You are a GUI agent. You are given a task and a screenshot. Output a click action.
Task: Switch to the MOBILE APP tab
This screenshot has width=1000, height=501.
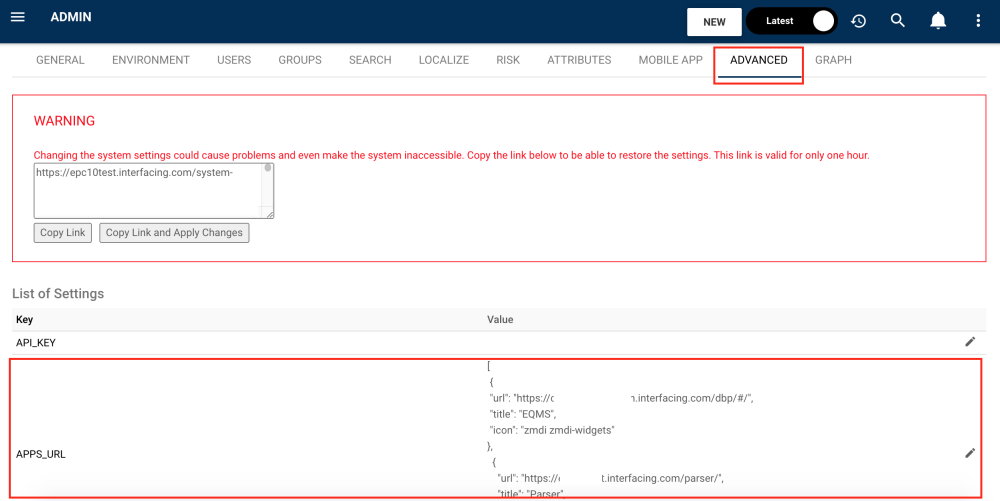[x=670, y=60]
